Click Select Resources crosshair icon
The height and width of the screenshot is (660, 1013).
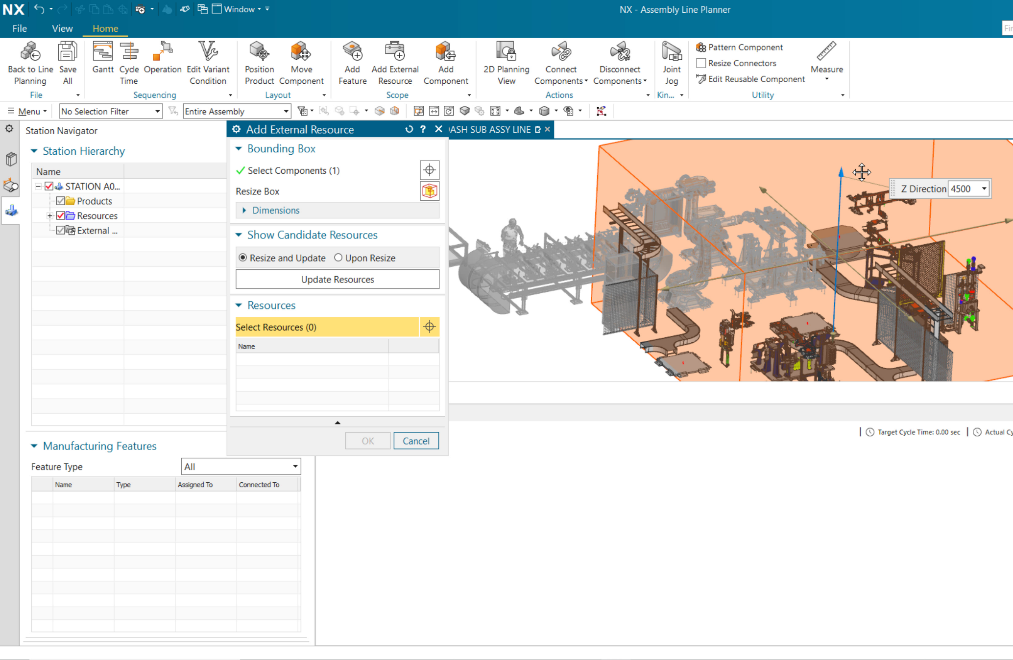pos(430,327)
